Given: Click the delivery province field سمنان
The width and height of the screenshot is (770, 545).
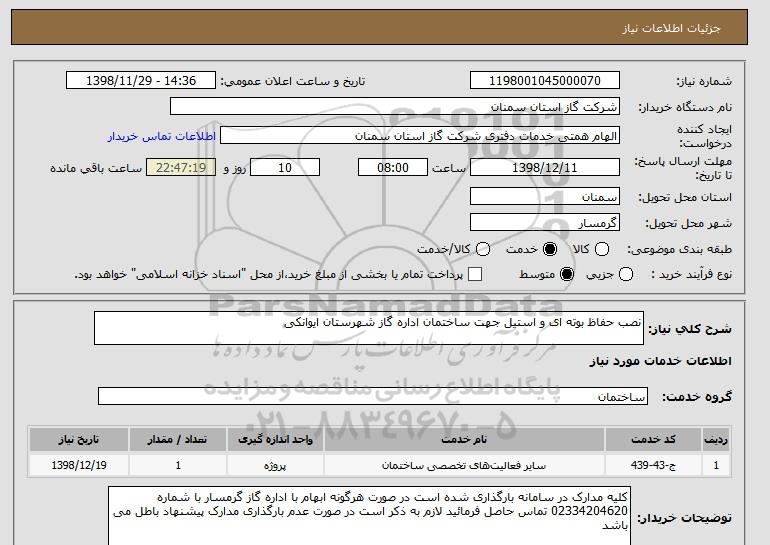Looking at the screenshot, I should pyautogui.click(x=545, y=196).
